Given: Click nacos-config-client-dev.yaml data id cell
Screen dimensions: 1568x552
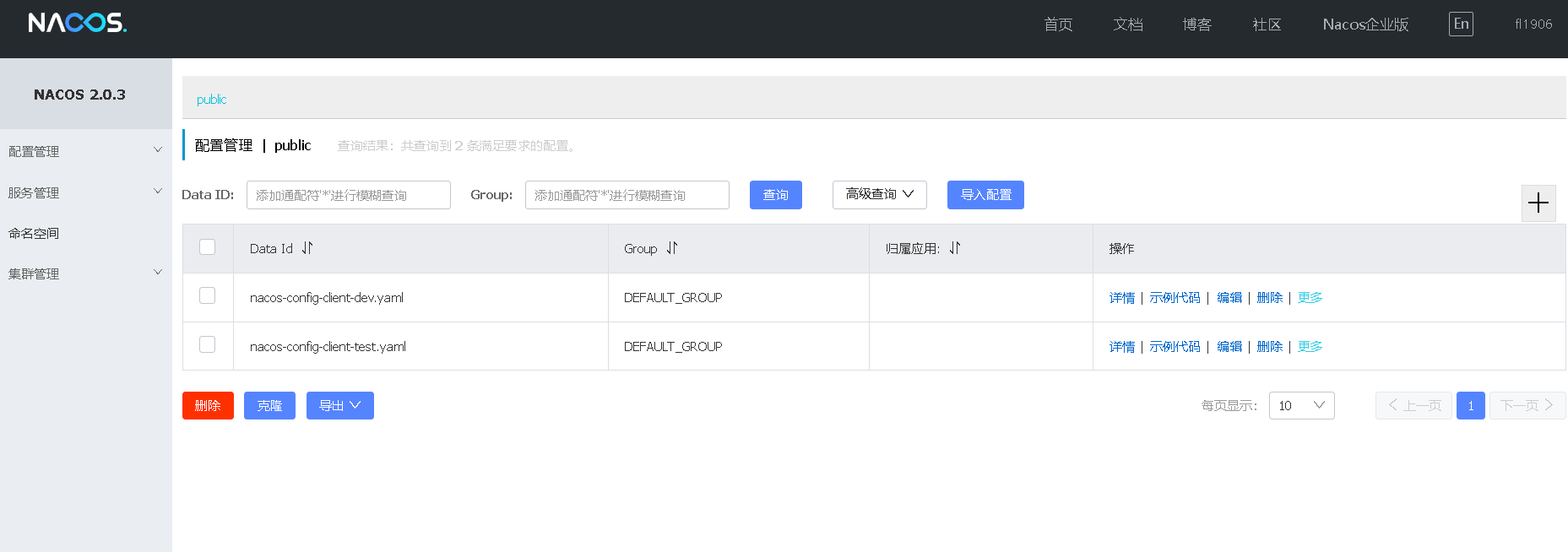Looking at the screenshot, I should coord(327,297).
